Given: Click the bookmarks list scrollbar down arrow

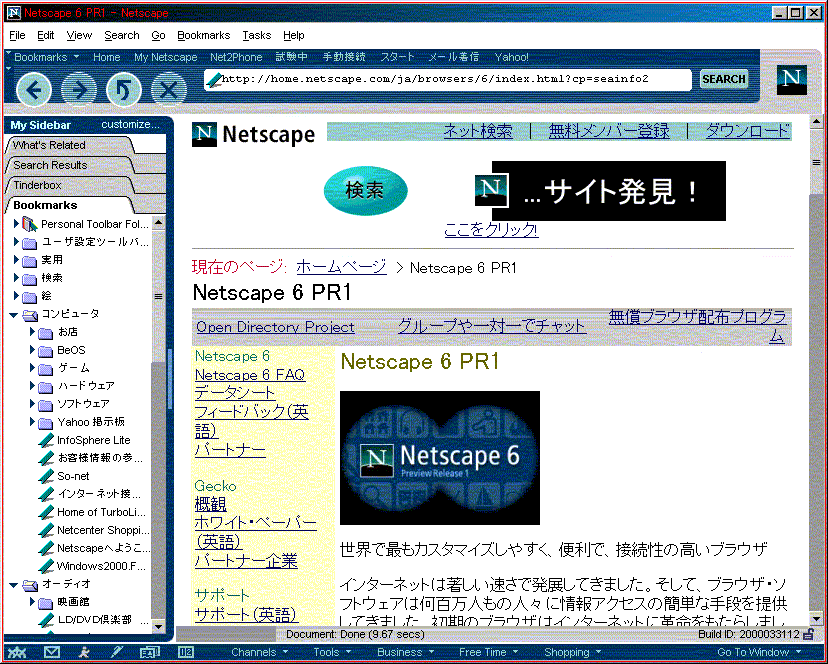Looking at the screenshot, I should [x=158, y=626].
